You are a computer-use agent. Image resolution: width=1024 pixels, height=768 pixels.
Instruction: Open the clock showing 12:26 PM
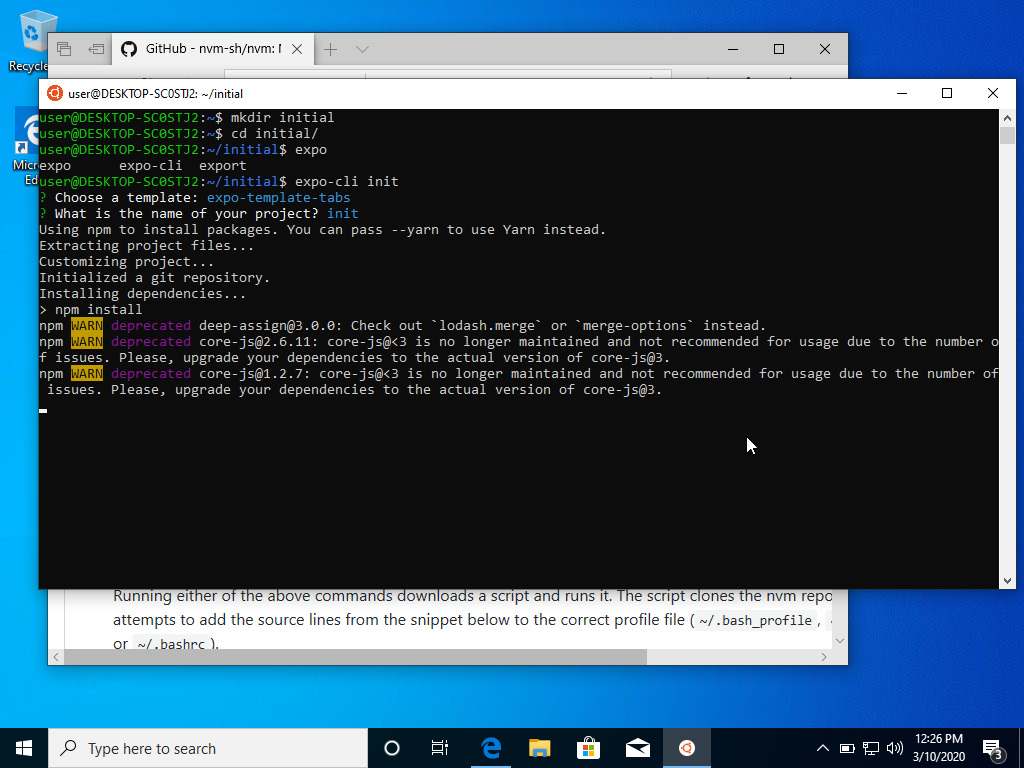(939, 748)
